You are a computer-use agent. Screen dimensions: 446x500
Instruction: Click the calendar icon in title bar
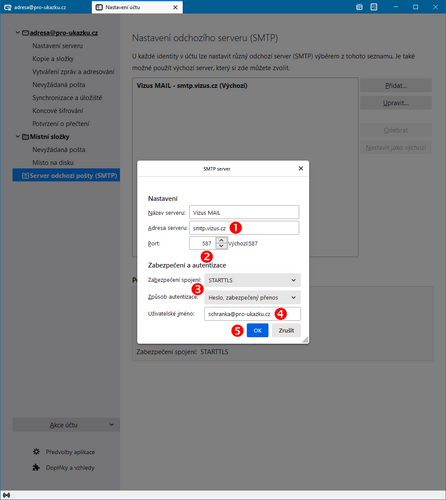tap(359, 7)
